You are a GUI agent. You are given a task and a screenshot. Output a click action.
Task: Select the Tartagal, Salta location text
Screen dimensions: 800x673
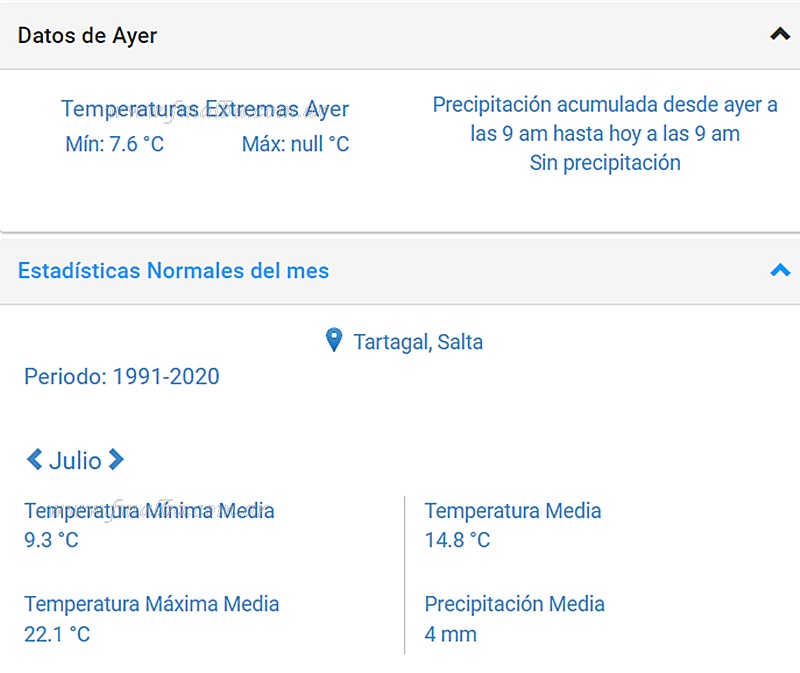pyautogui.click(x=418, y=342)
